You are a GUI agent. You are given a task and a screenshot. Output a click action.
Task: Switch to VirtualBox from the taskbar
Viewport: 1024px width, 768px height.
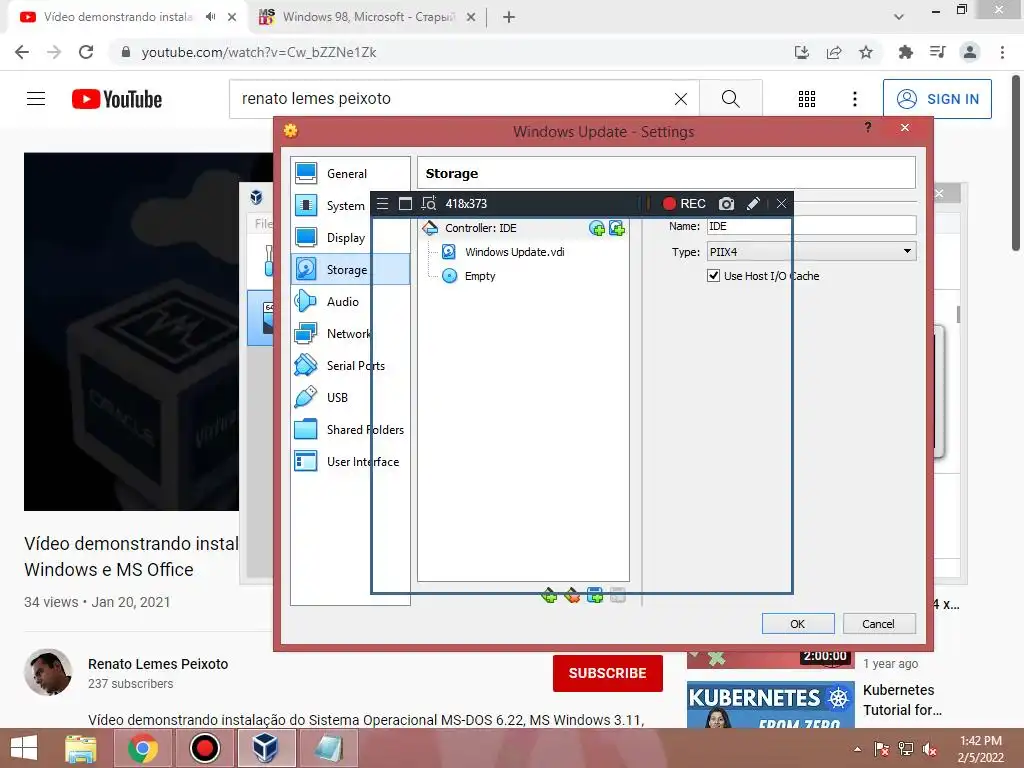(266, 748)
